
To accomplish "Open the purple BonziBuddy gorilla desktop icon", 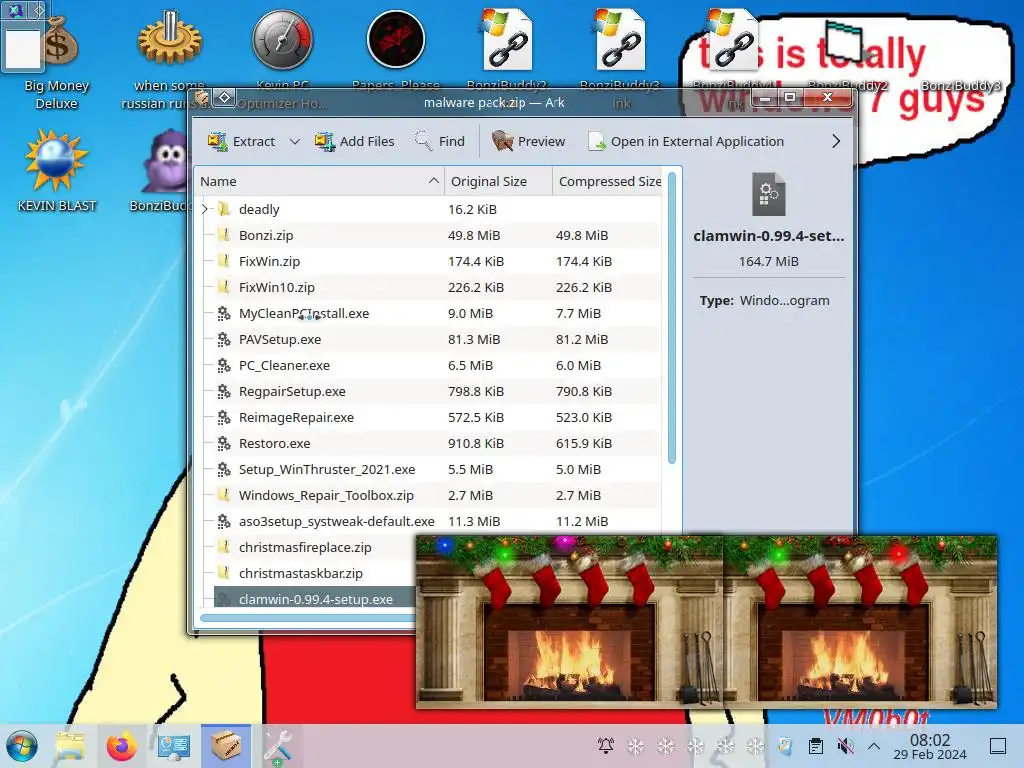I will [167, 170].
